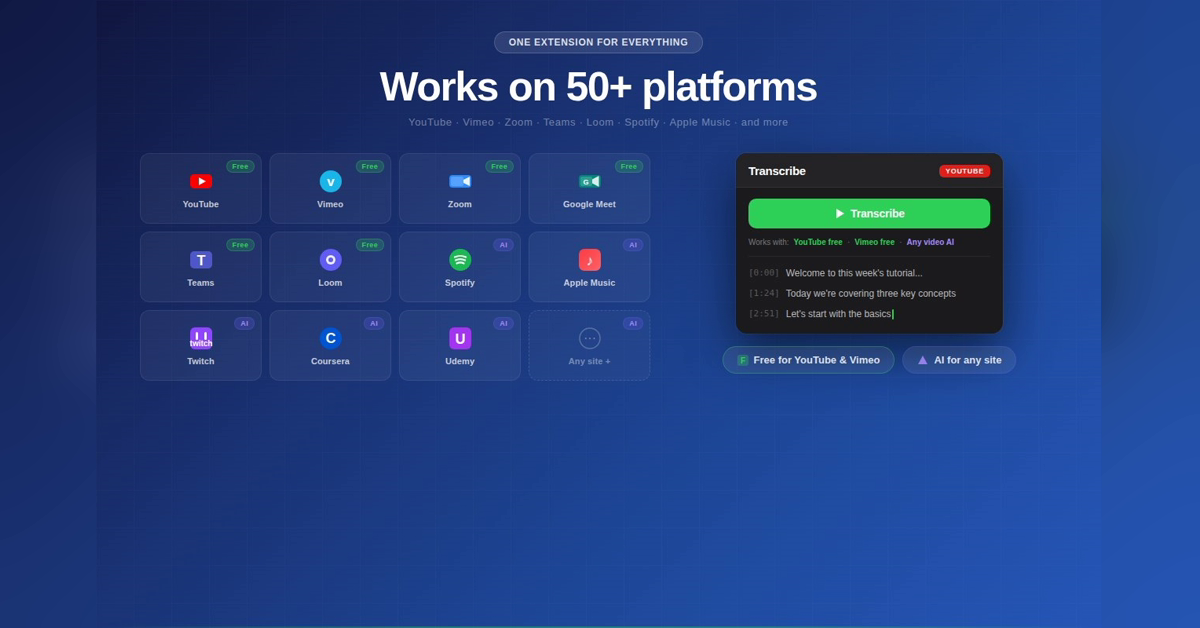Viewport: 1200px width, 628px height.
Task: Click the Udemy U logo icon
Action: [460, 338]
